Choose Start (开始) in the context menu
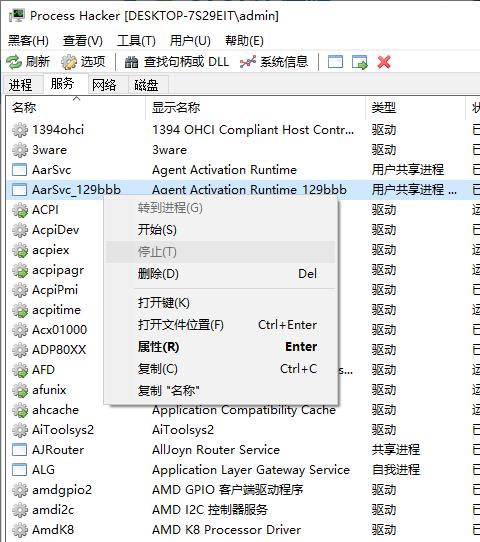This screenshot has height=542, width=480. pos(220,230)
